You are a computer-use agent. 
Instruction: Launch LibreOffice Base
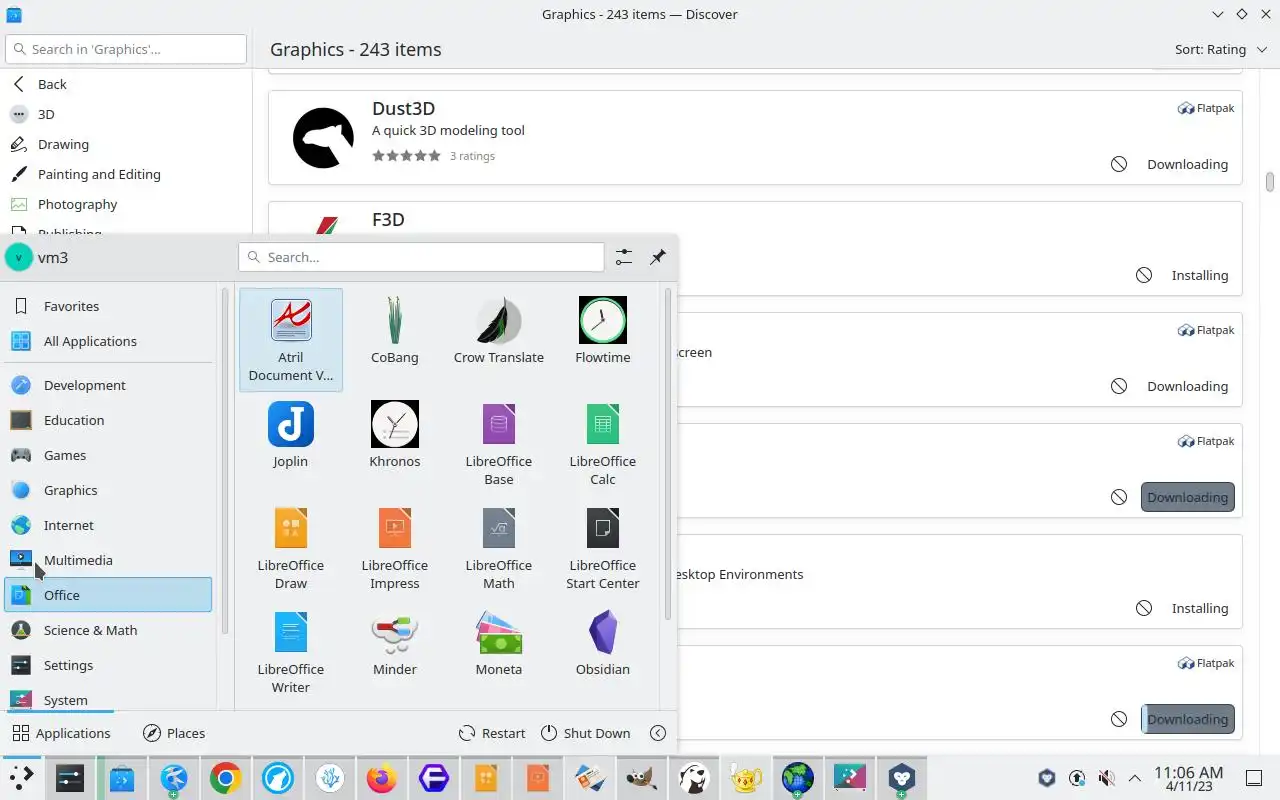click(499, 444)
